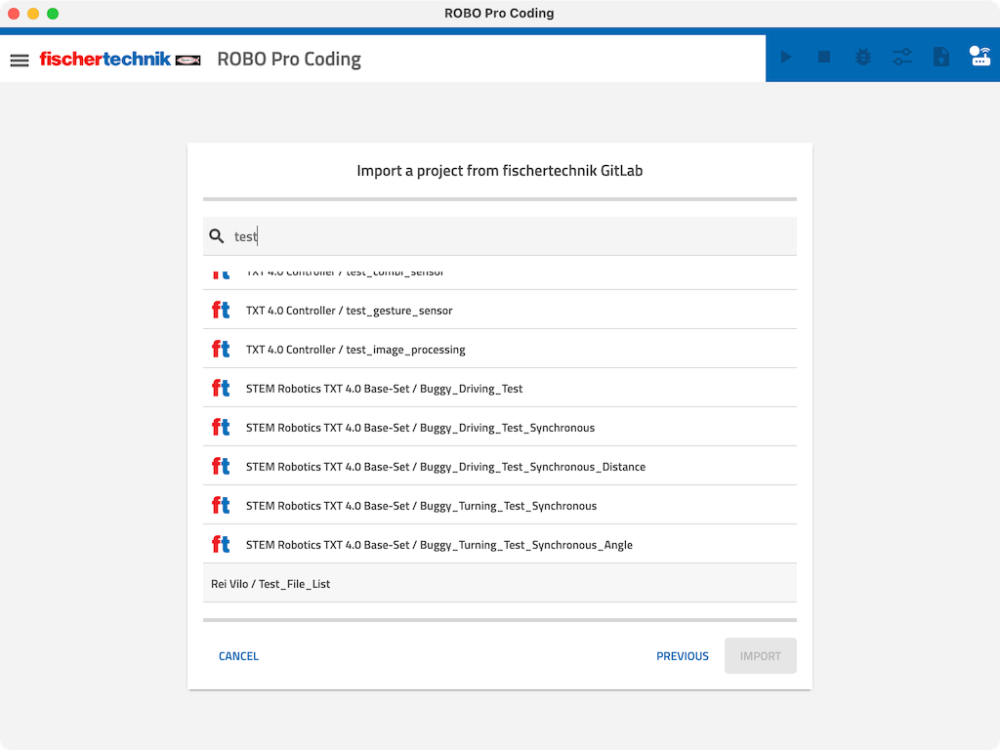The image size is (1000, 750).
Task: Open the hamburger navigation menu
Action: [x=19, y=60]
